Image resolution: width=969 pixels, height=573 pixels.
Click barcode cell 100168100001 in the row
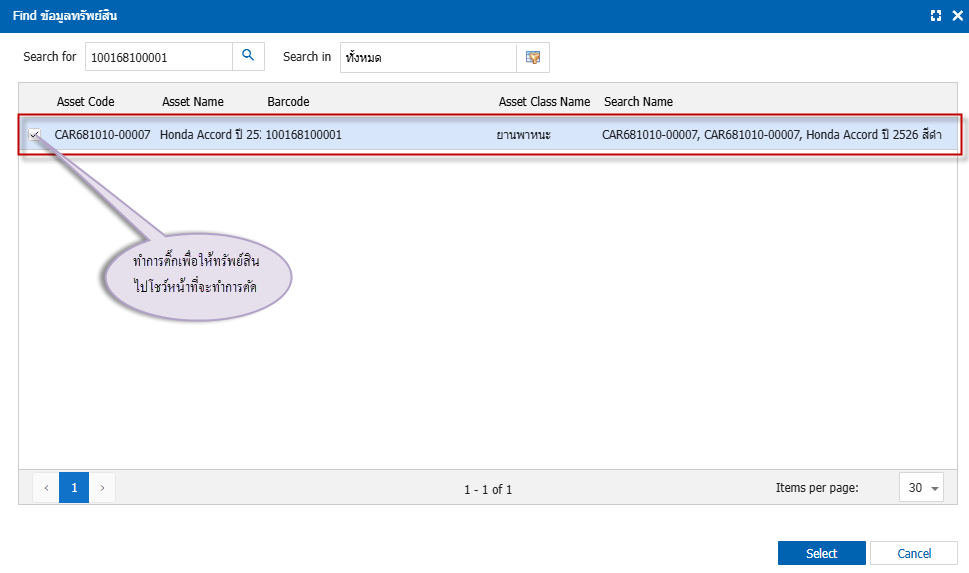[x=303, y=134]
